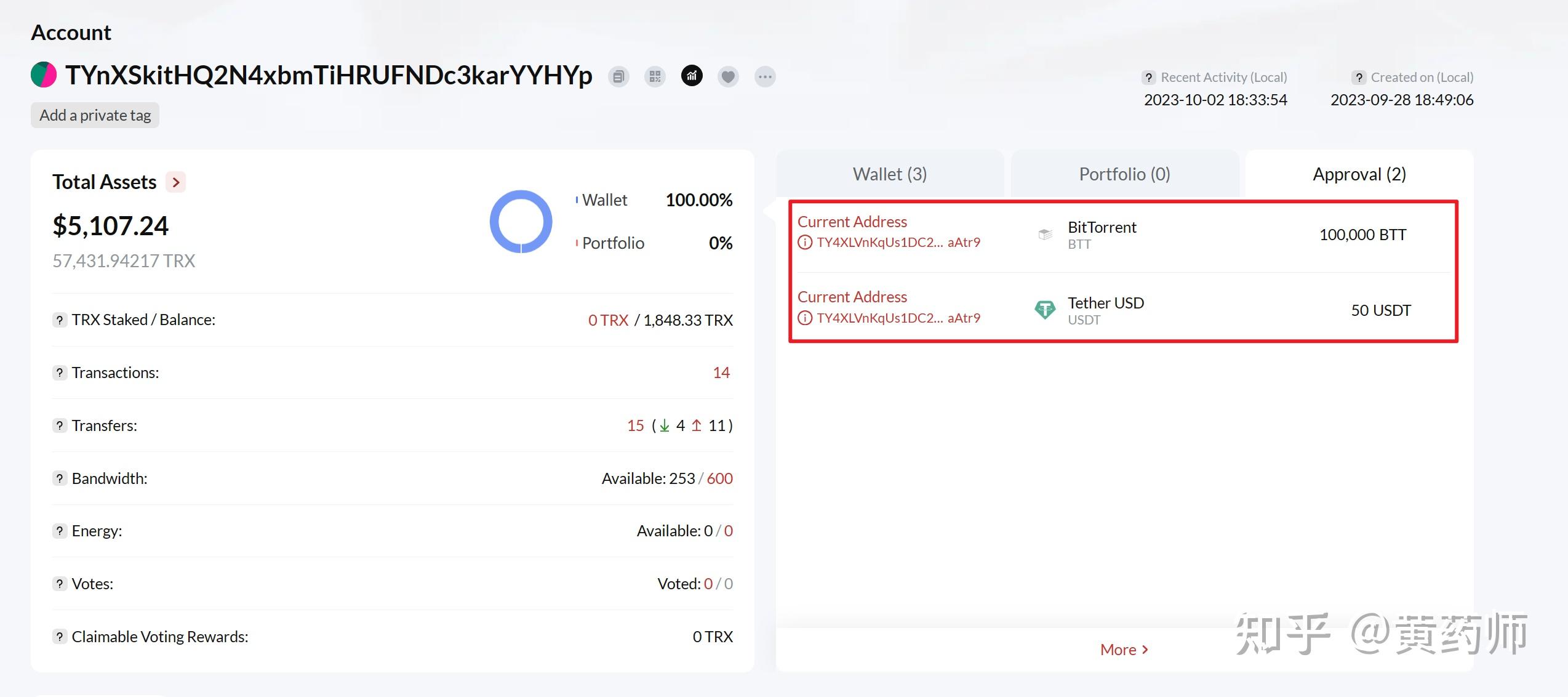
Task: Open the 14 transactions link
Action: pos(721,373)
